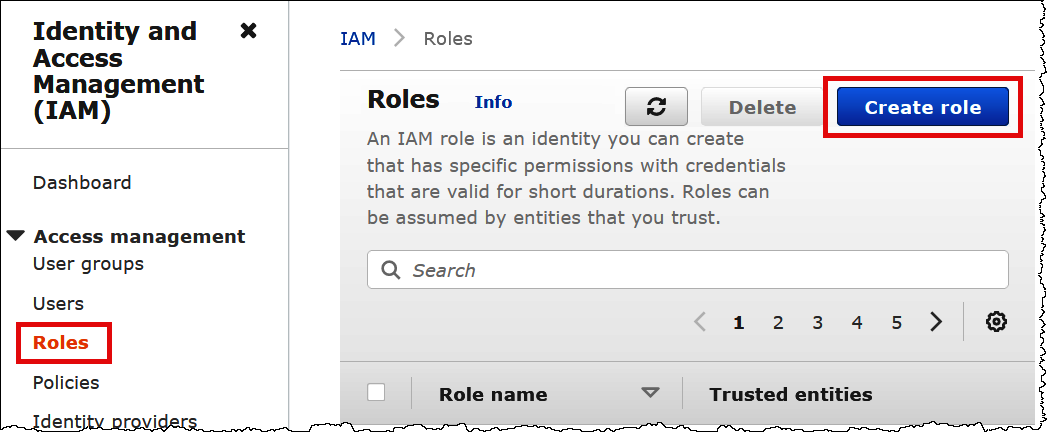This screenshot has width=1047, height=432.
Task: Sort by Role name column arrow
Action: click(651, 393)
